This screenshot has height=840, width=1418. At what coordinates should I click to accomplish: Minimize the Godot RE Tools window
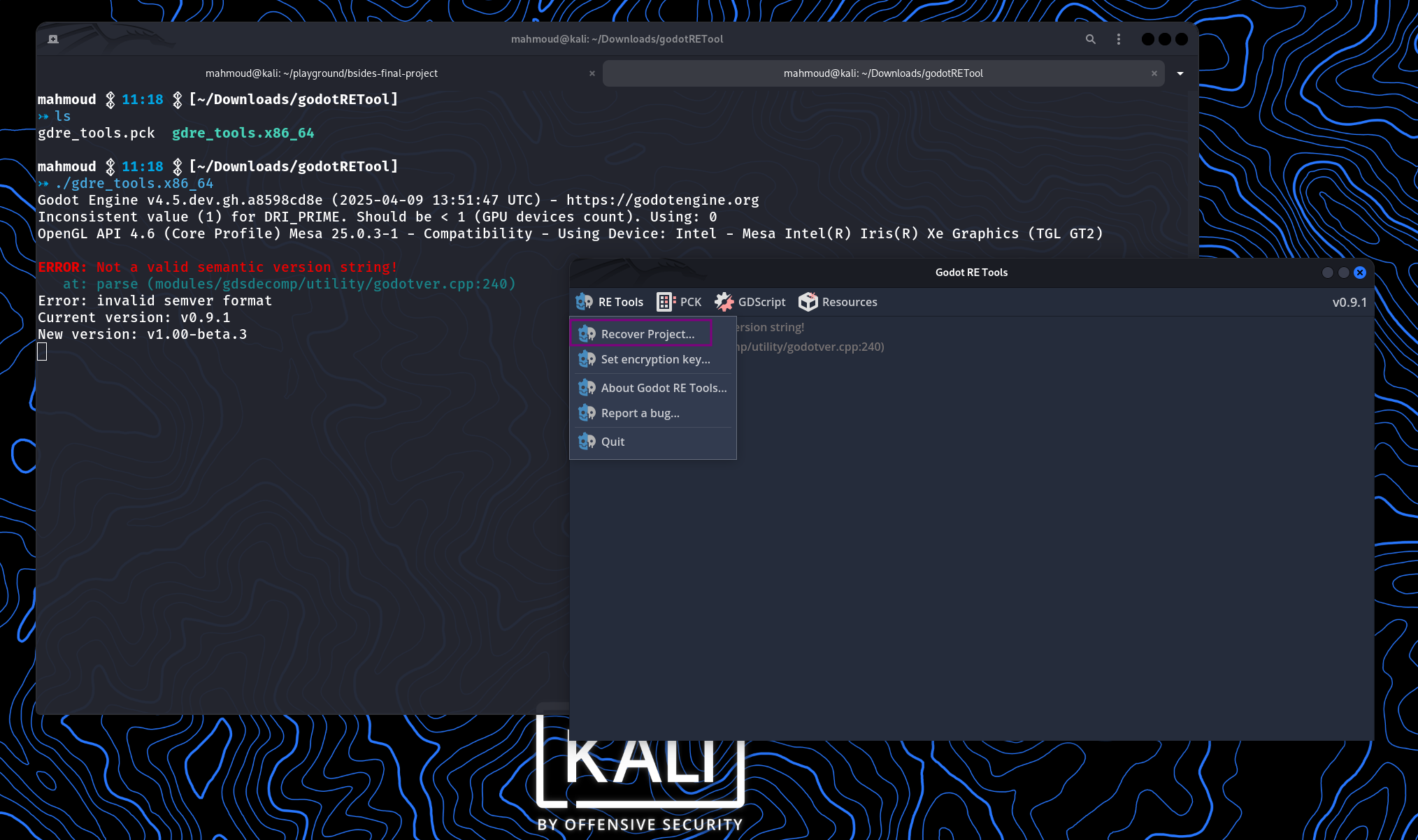click(1327, 273)
